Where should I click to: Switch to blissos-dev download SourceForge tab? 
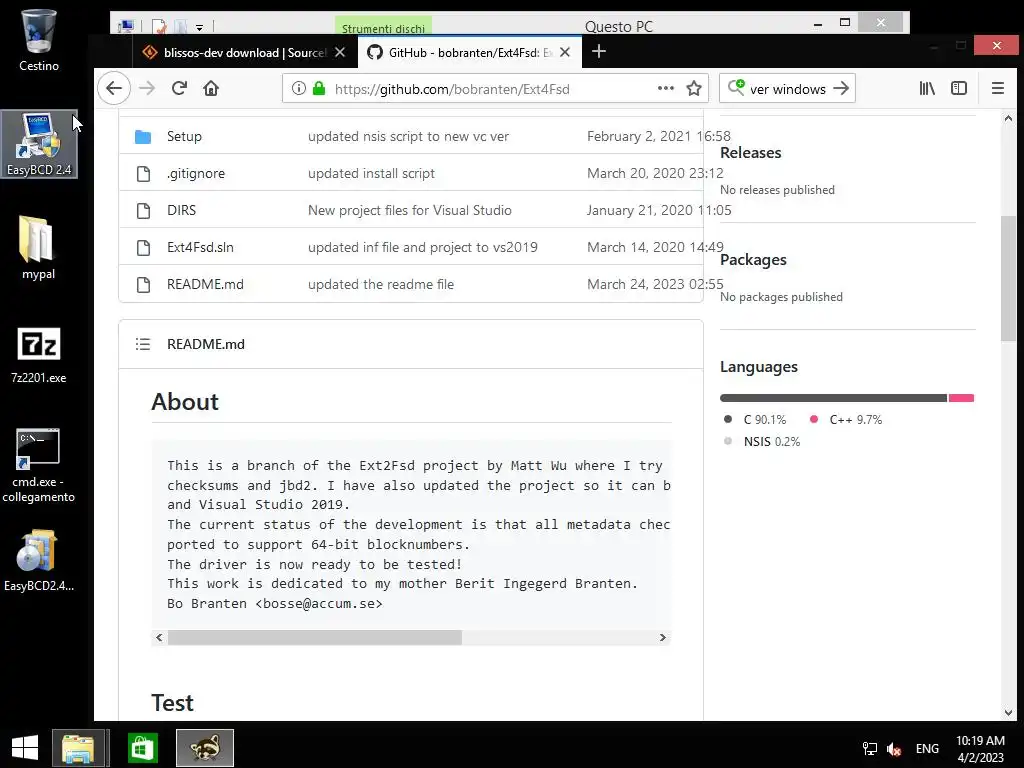246,52
